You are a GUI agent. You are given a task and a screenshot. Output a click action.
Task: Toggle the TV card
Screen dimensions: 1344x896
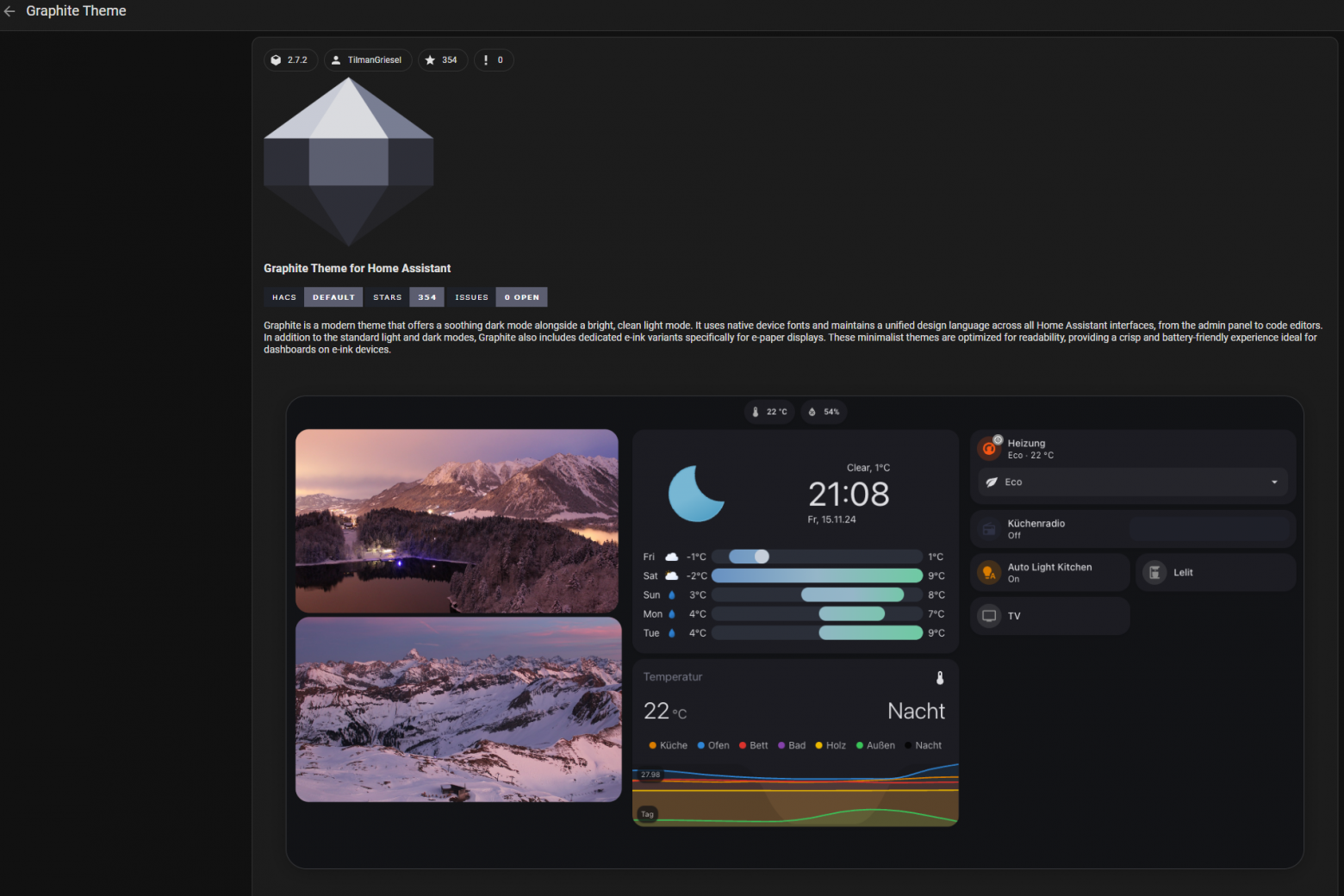click(x=1049, y=616)
